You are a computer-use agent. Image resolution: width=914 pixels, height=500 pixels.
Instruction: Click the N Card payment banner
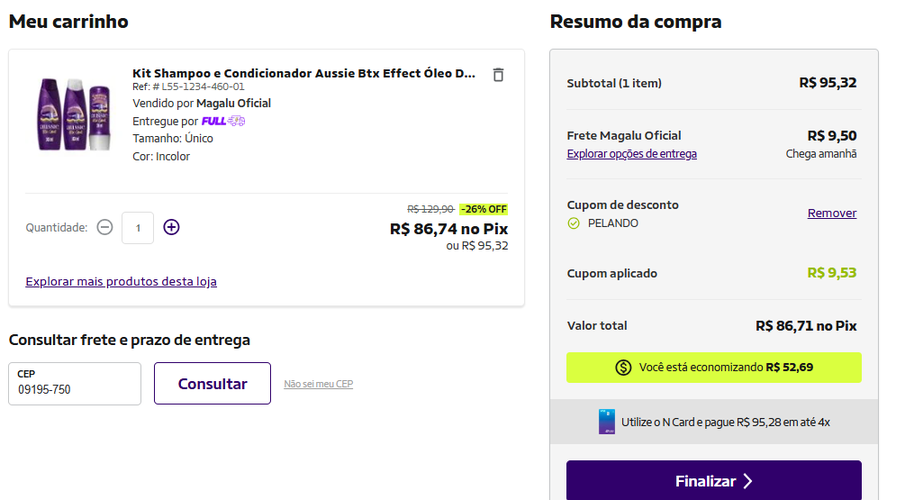click(x=714, y=422)
